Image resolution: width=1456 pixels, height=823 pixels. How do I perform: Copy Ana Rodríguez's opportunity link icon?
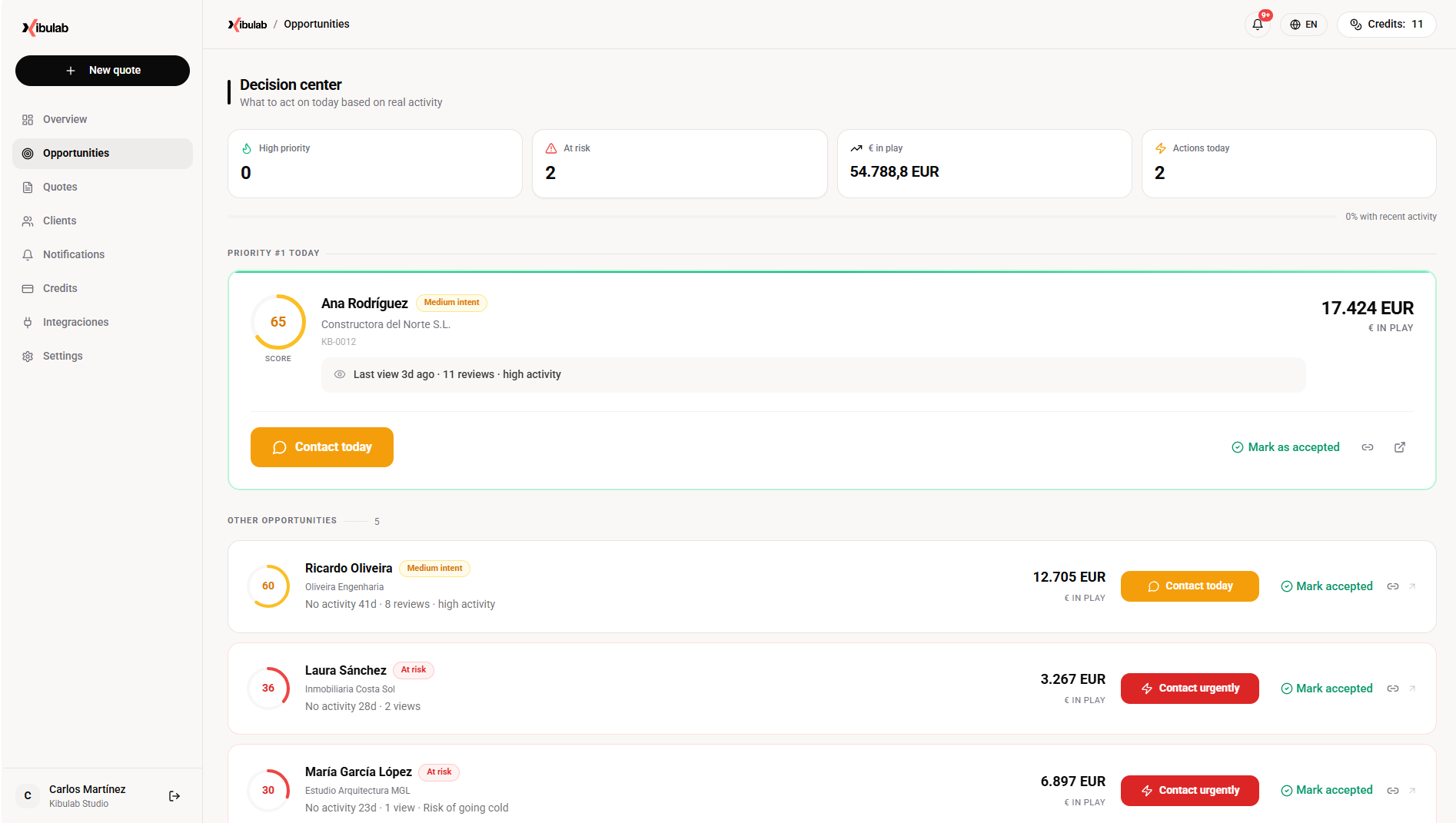[1368, 446]
